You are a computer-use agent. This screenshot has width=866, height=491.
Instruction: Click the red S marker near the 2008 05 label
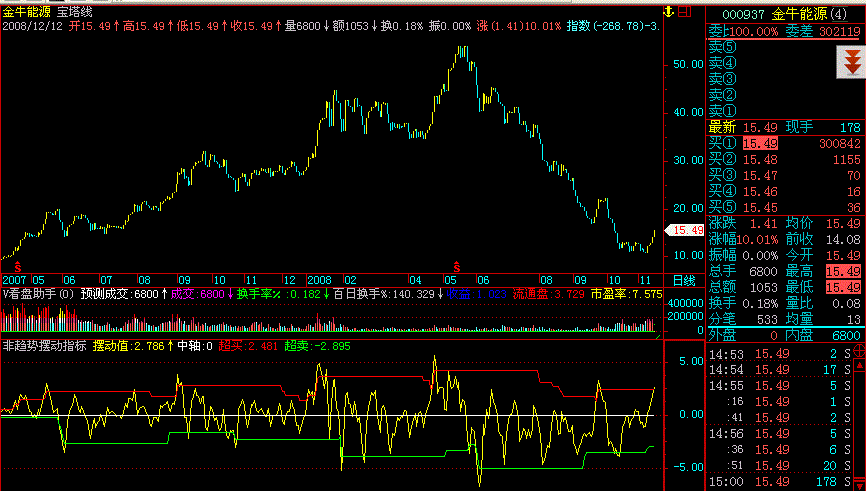click(x=457, y=267)
